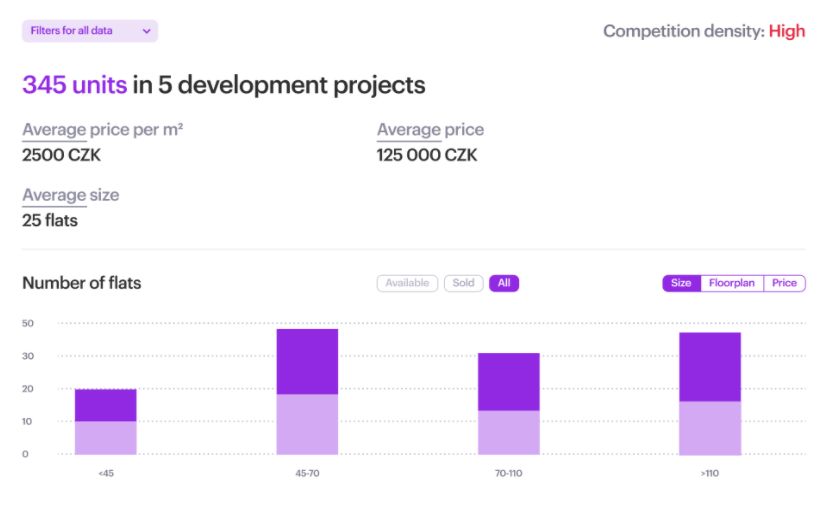
Task: Switch chart to Size tab
Action: coord(681,283)
